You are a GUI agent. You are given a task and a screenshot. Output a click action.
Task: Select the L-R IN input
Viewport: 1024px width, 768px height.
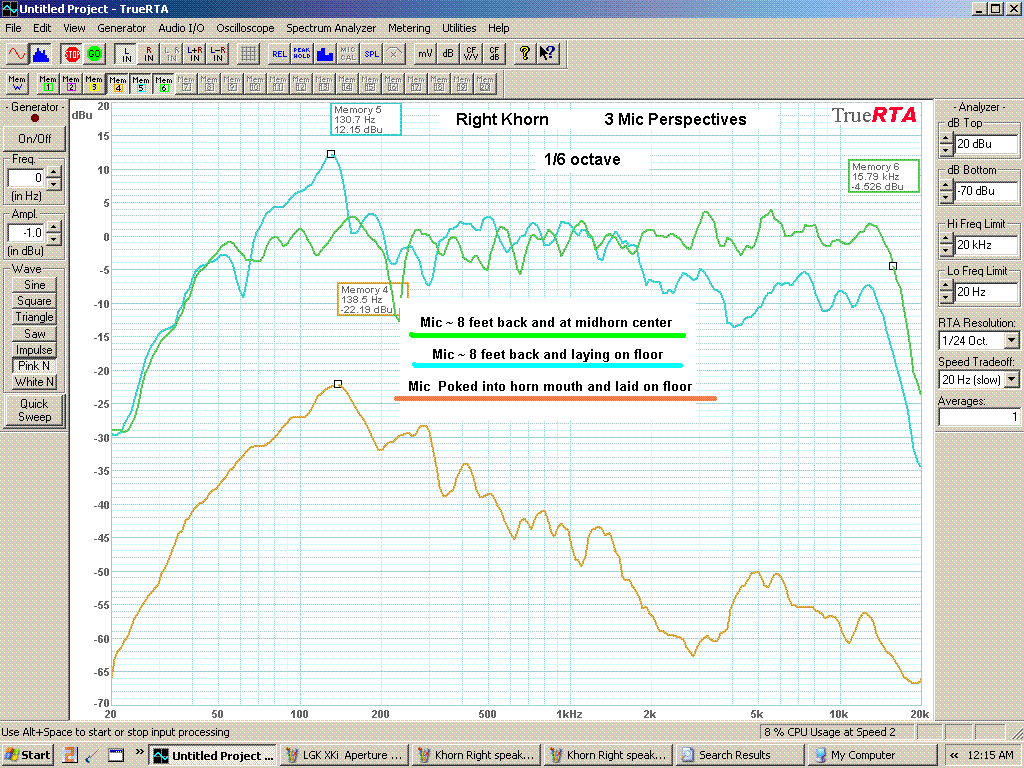tap(217, 54)
